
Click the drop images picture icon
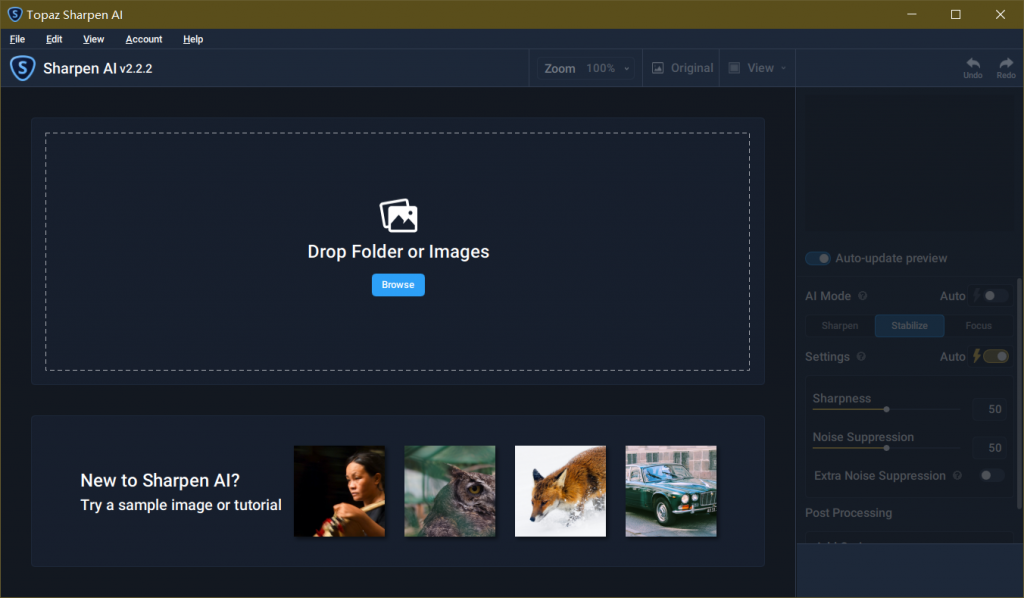398,216
